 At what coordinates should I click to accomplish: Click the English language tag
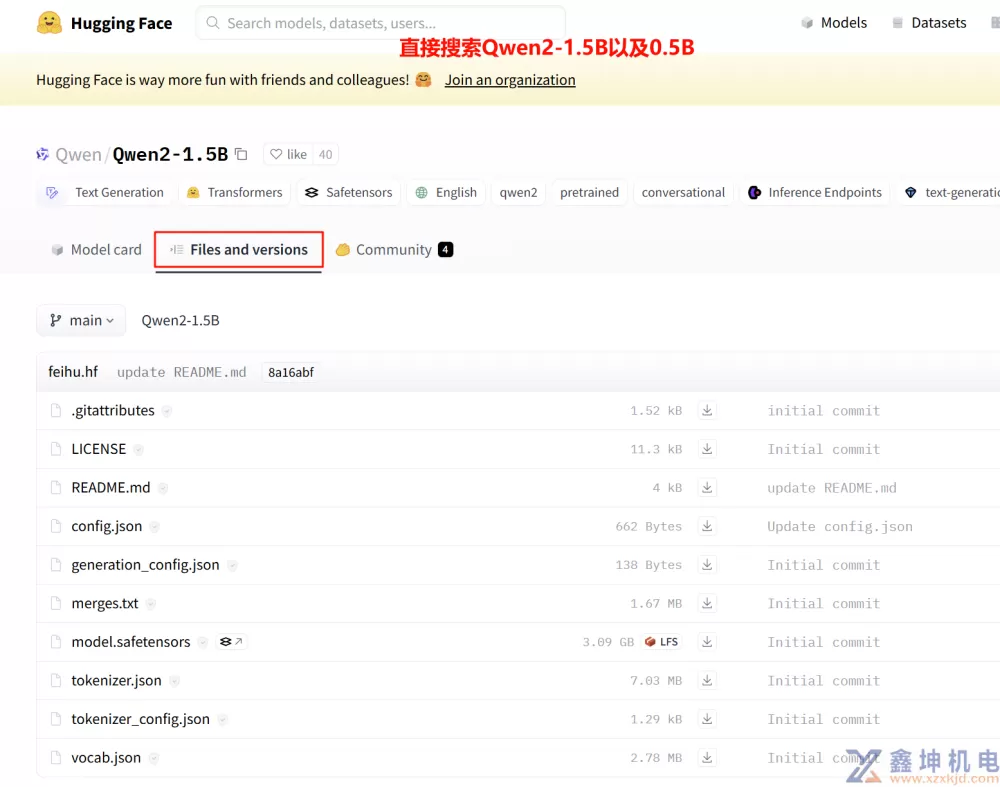coord(446,193)
